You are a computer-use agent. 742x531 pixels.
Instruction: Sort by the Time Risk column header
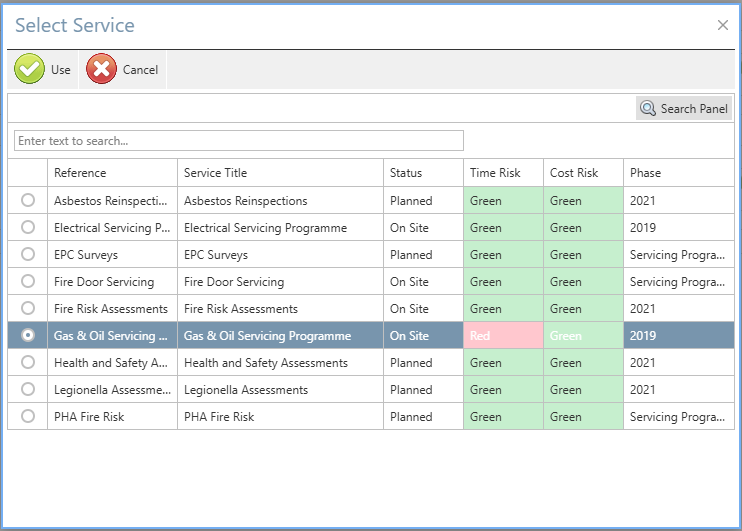click(495, 173)
